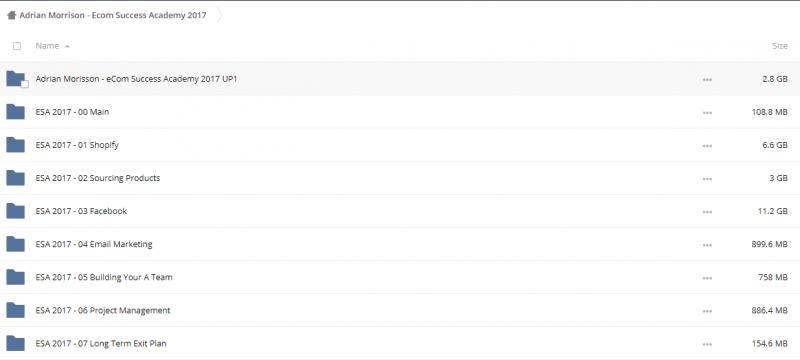Screen dimensions: 800x360
Task: Open three-dot menu for 05 Building Your A Team
Action: [707, 278]
